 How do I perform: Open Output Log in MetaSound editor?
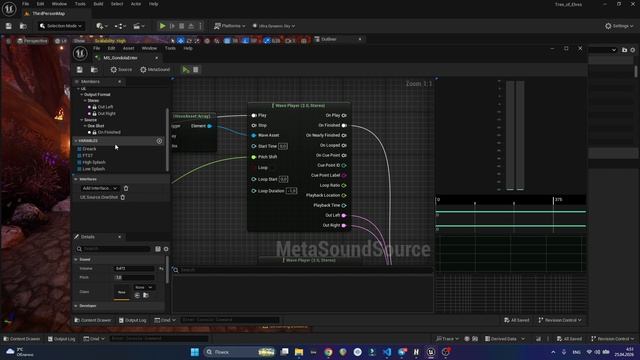click(132, 320)
